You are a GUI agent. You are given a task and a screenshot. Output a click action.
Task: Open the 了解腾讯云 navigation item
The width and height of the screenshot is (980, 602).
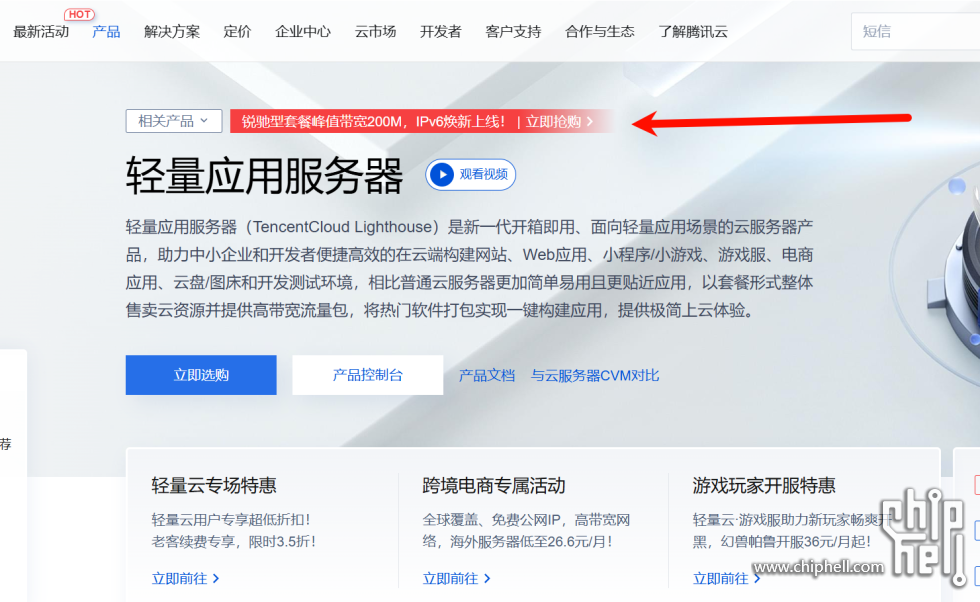tap(693, 32)
